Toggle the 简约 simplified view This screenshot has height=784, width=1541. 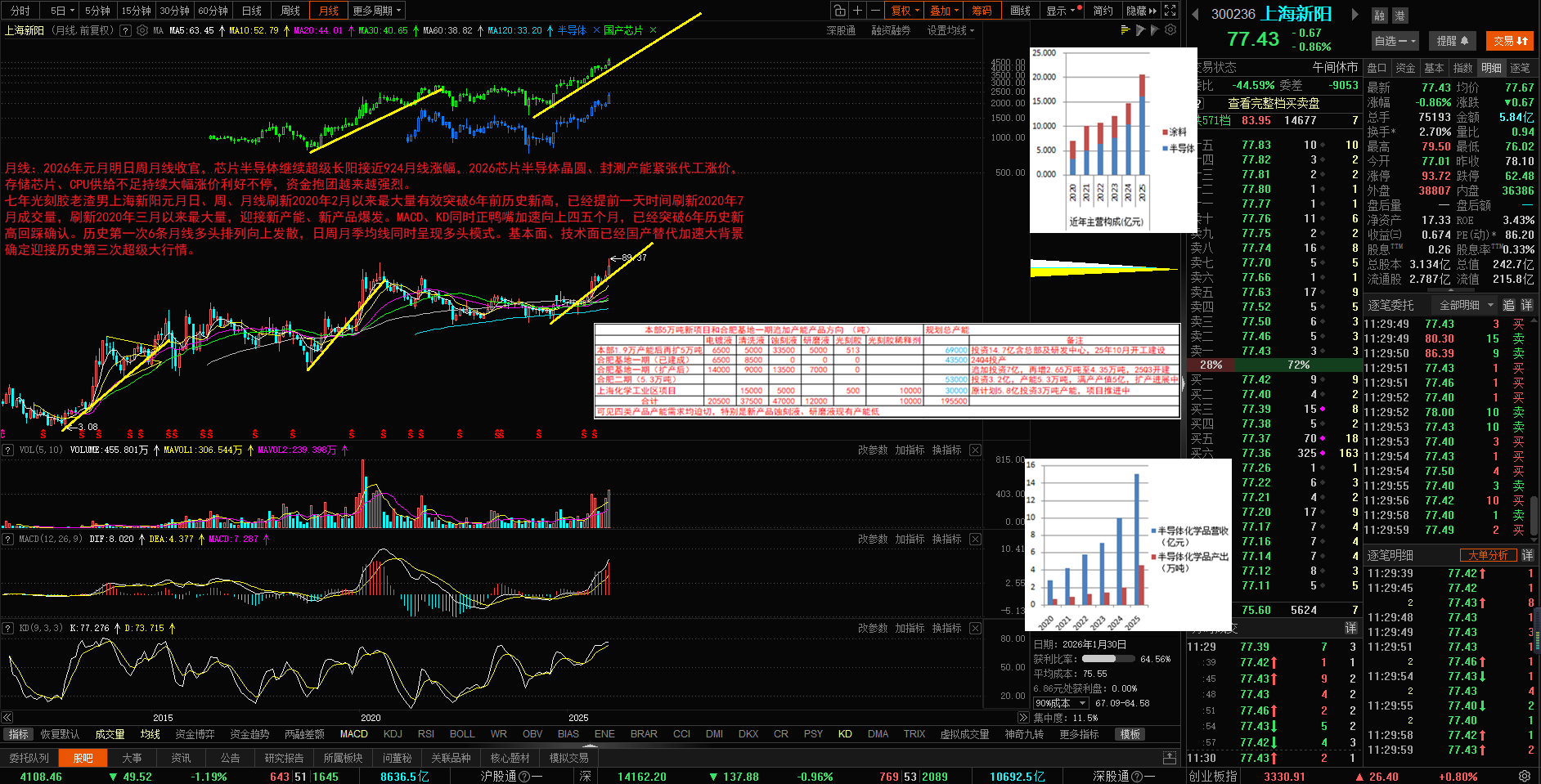click(1103, 11)
